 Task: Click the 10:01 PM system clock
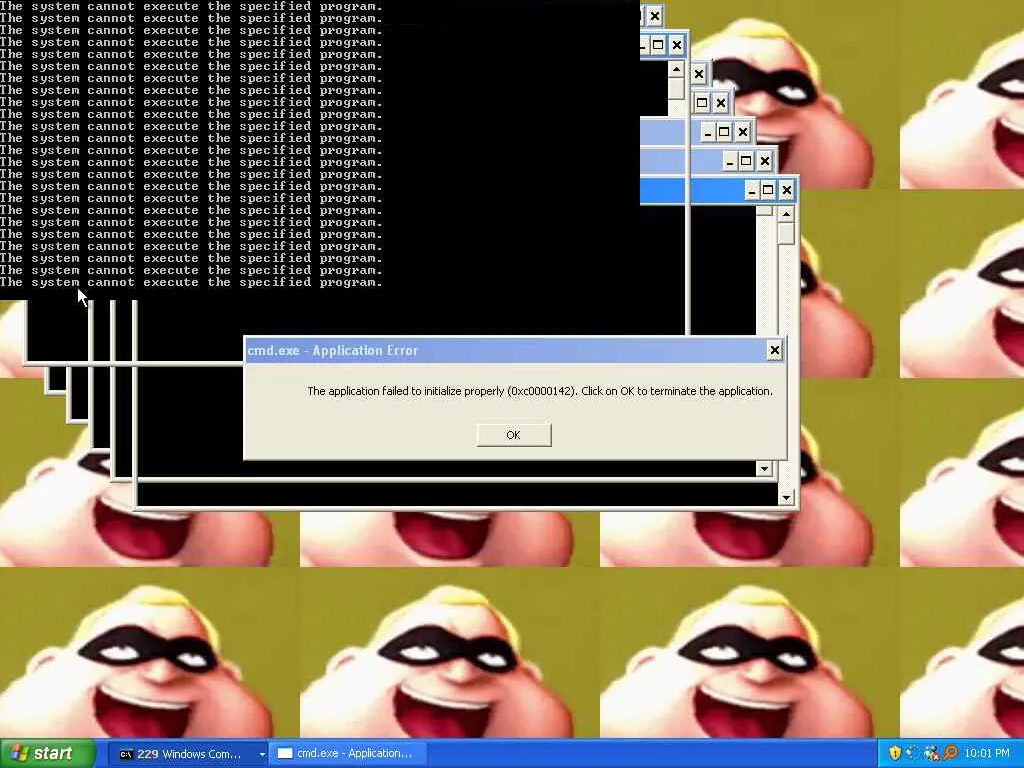[x=987, y=754]
